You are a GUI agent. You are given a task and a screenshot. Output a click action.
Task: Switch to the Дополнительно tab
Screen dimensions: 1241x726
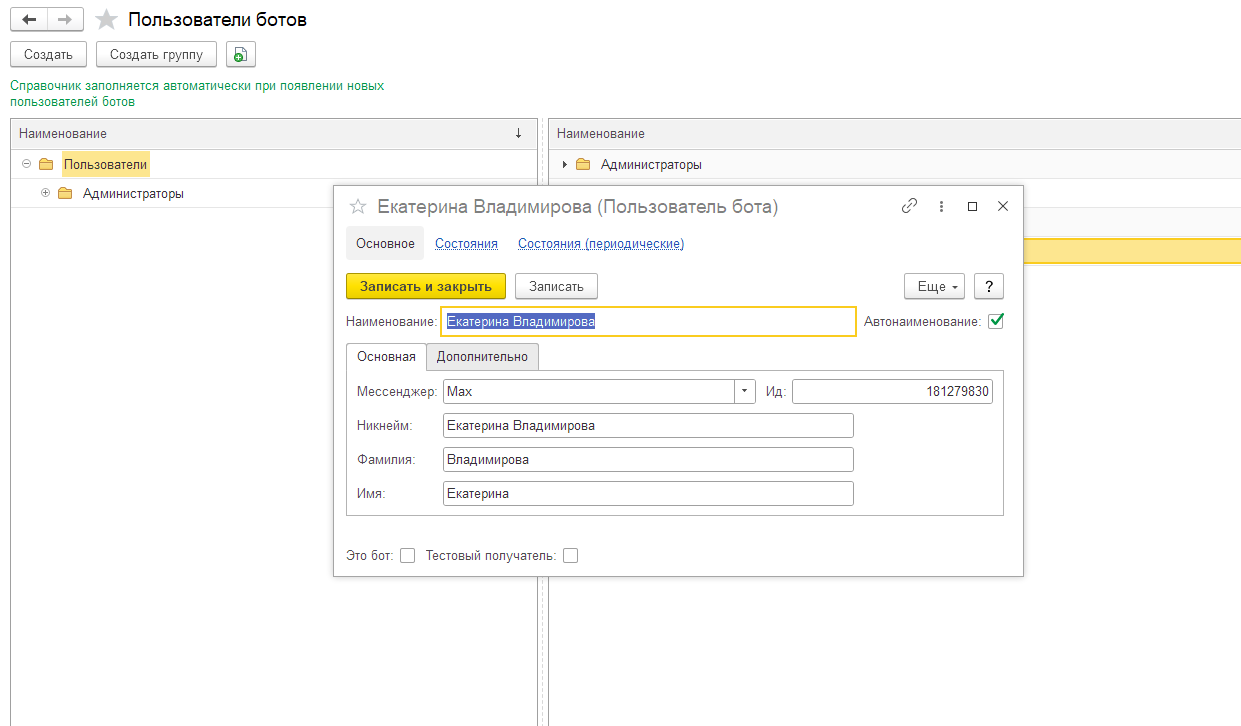(482, 357)
